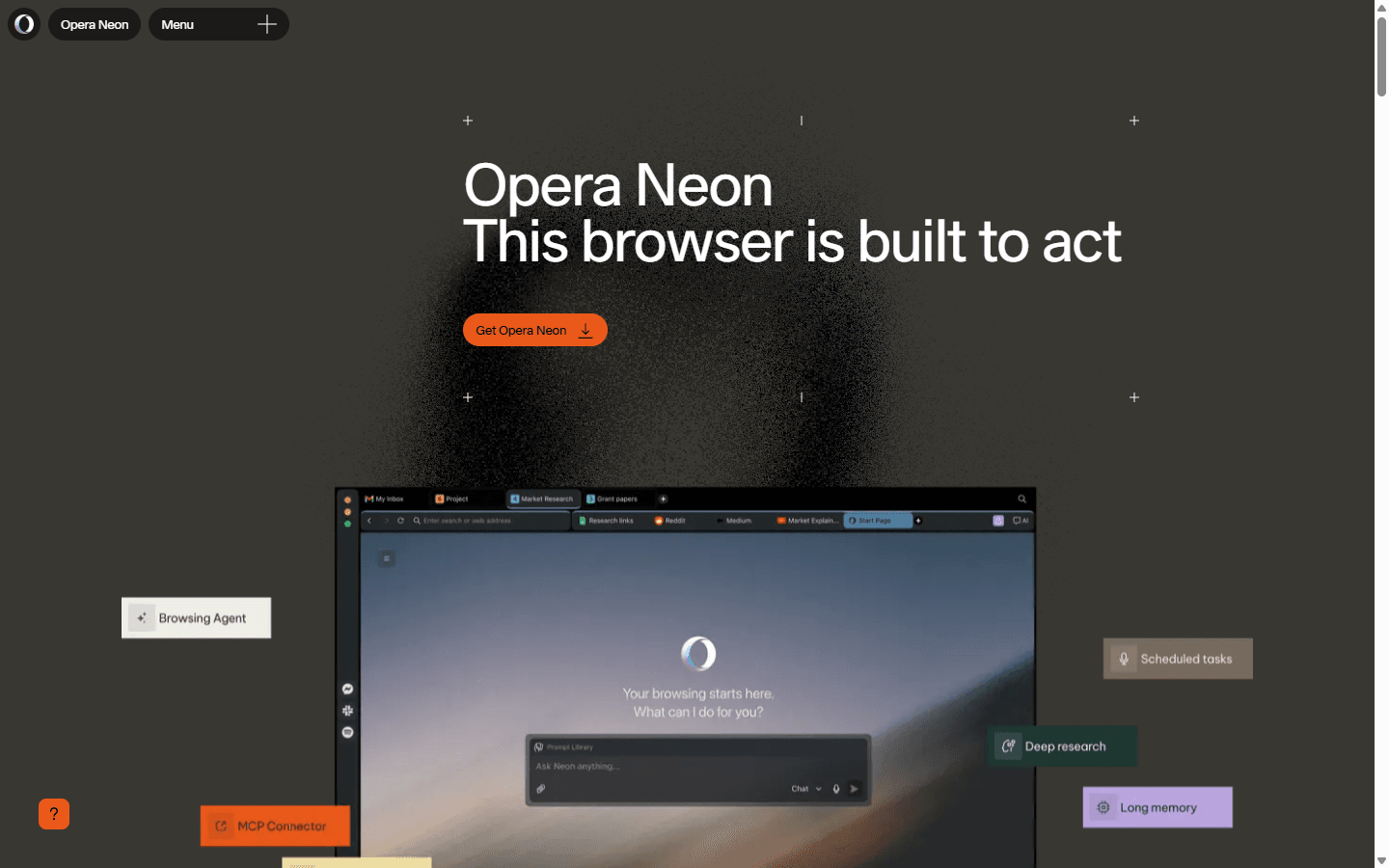1389x868 pixels.
Task: Switch to the Market Research tab
Action: pyautogui.click(x=542, y=499)
